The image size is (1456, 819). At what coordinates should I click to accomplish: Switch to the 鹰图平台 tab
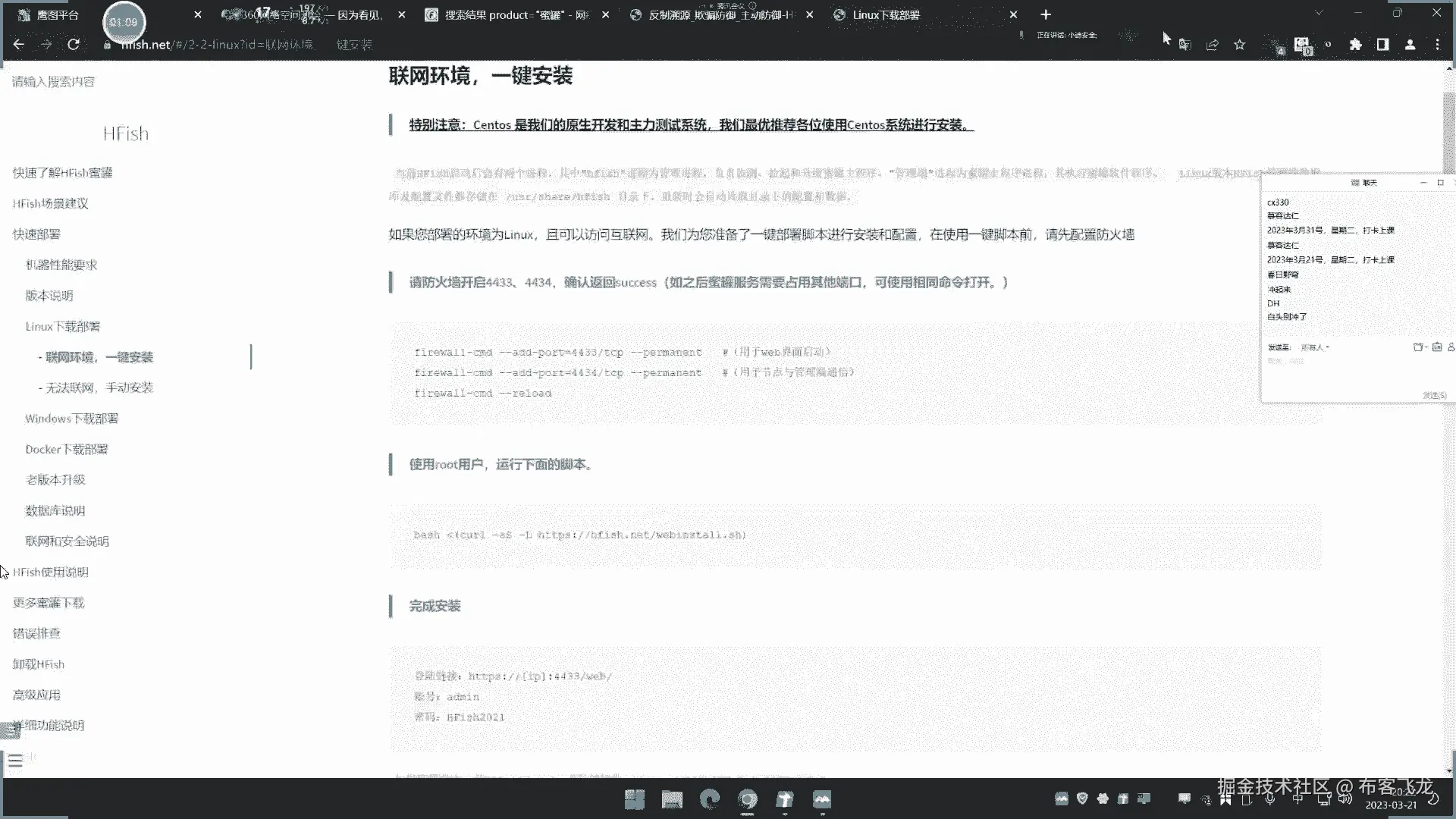[58, 14]
